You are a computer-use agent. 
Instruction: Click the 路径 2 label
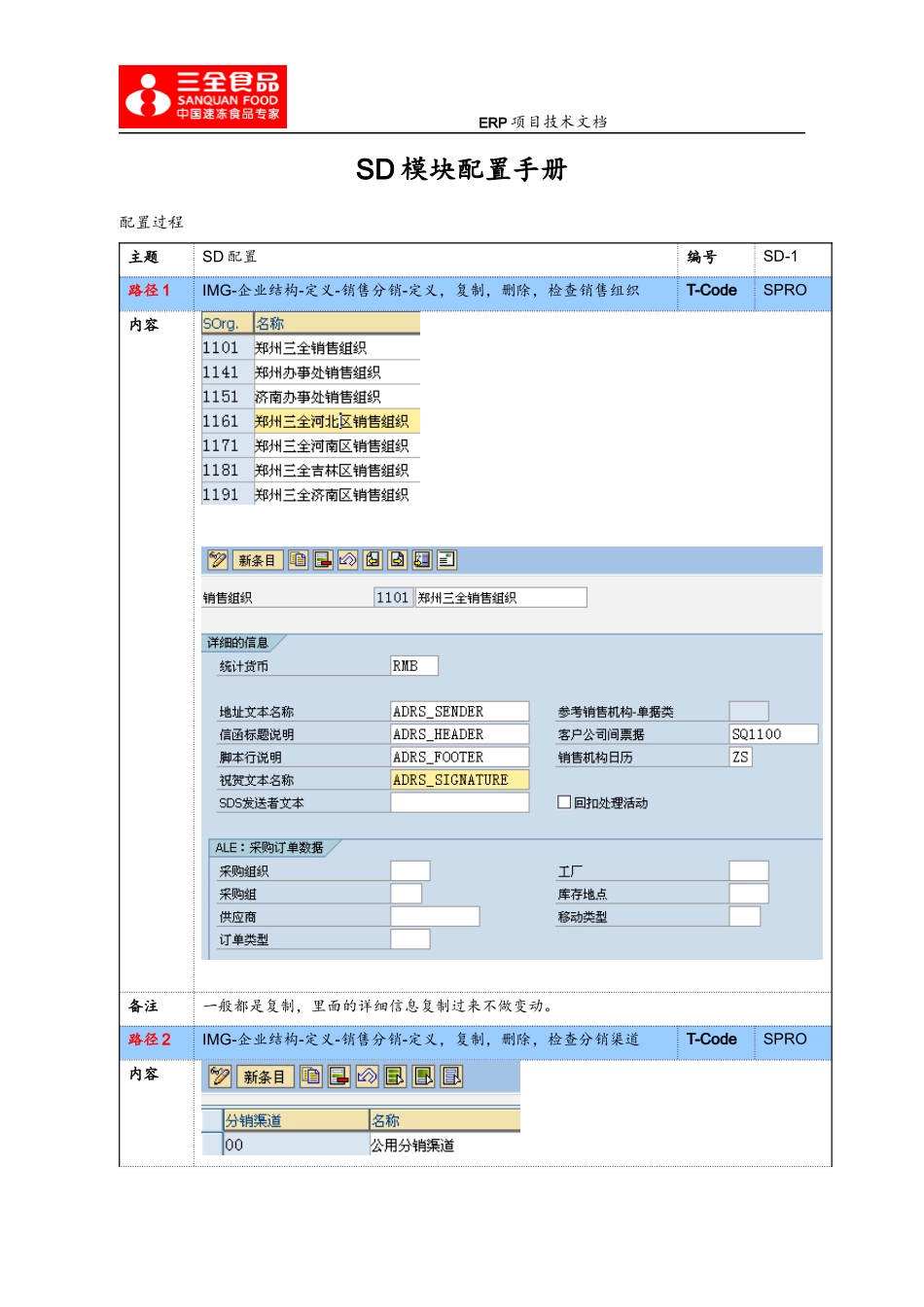tap(149, 1040)
